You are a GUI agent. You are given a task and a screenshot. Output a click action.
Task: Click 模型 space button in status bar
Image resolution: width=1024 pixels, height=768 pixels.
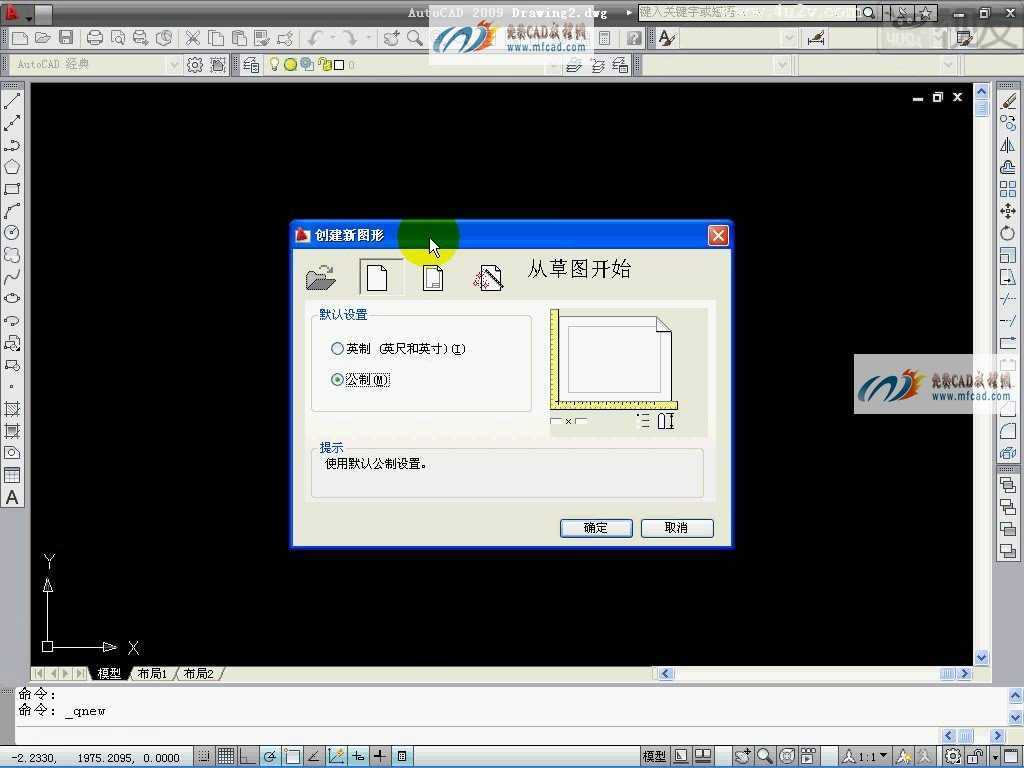(654, 756)
